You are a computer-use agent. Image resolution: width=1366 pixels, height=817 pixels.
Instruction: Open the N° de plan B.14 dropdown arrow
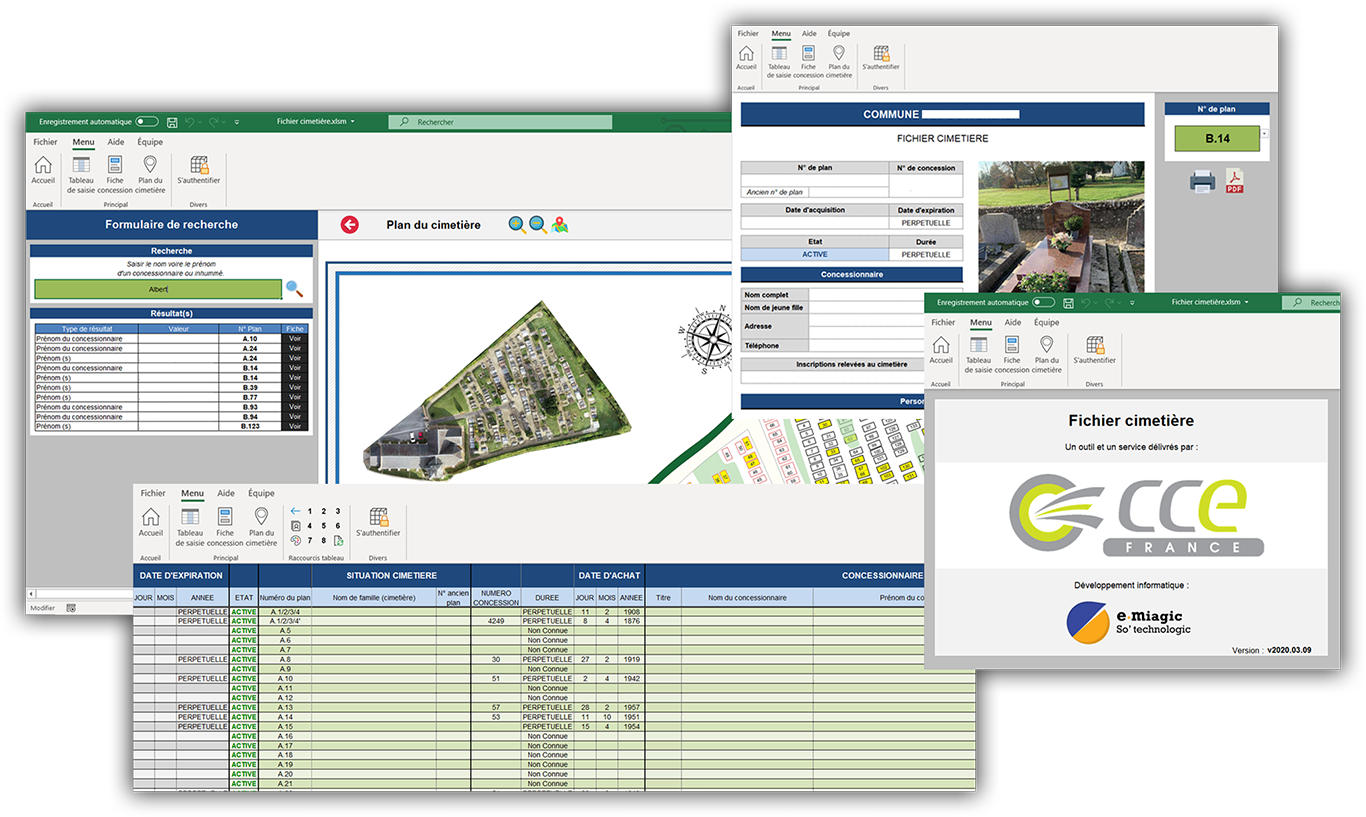pos(1266,133)
